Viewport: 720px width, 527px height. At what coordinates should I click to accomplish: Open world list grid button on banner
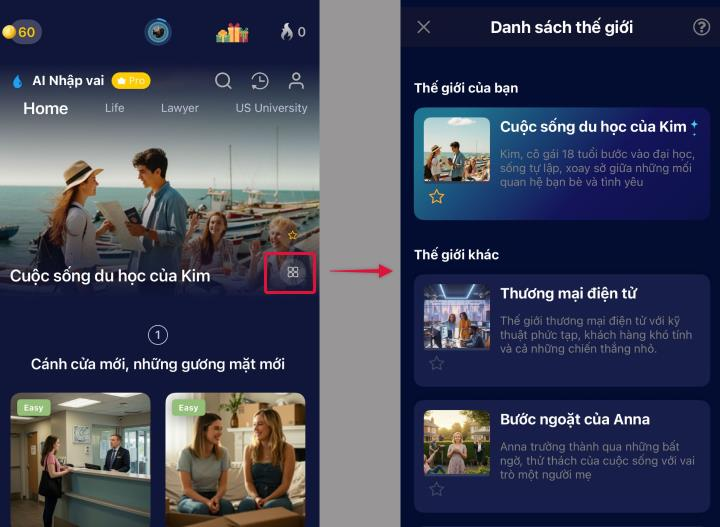click(x=292, y=272)
